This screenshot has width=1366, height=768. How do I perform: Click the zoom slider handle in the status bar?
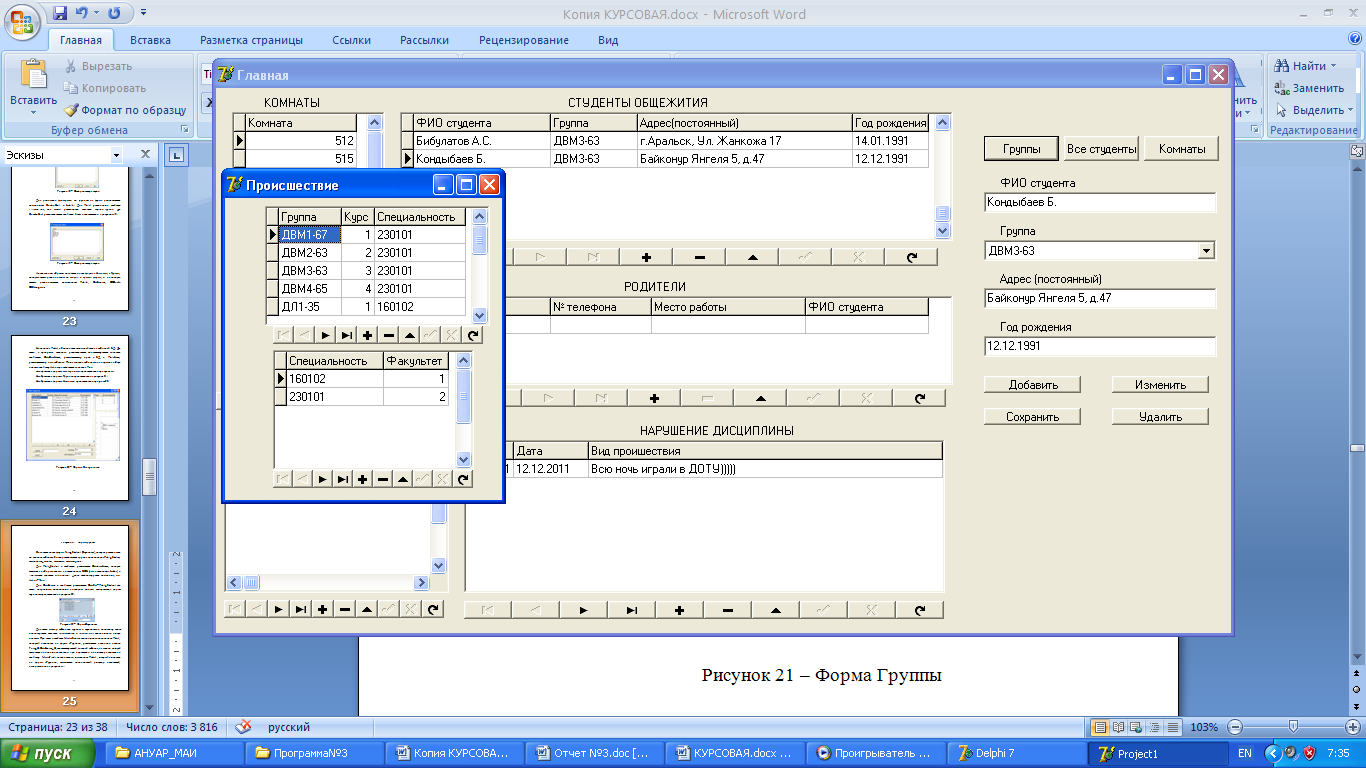pyautogui.click(x=1293, y=727)
